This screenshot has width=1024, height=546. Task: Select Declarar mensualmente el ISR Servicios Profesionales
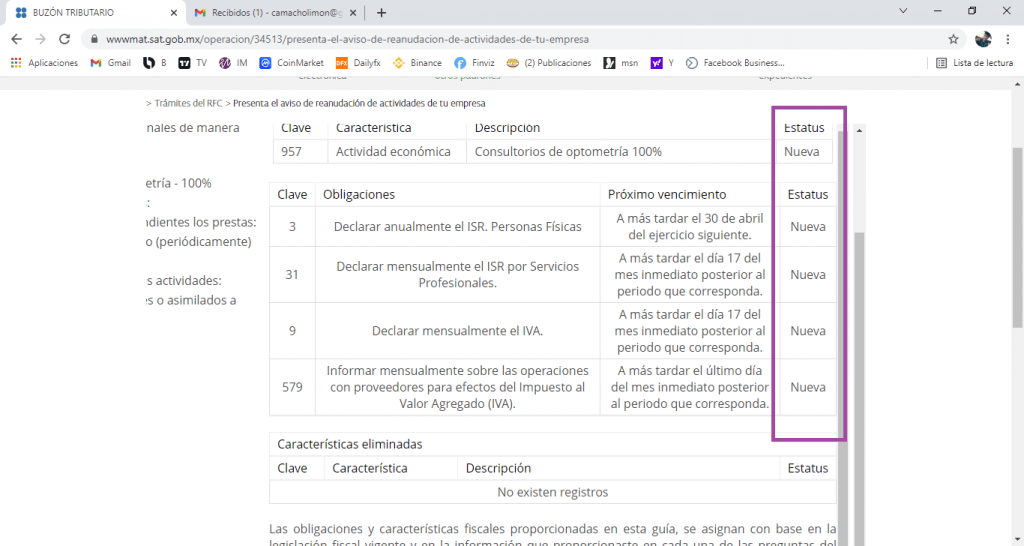click(457, 274)
